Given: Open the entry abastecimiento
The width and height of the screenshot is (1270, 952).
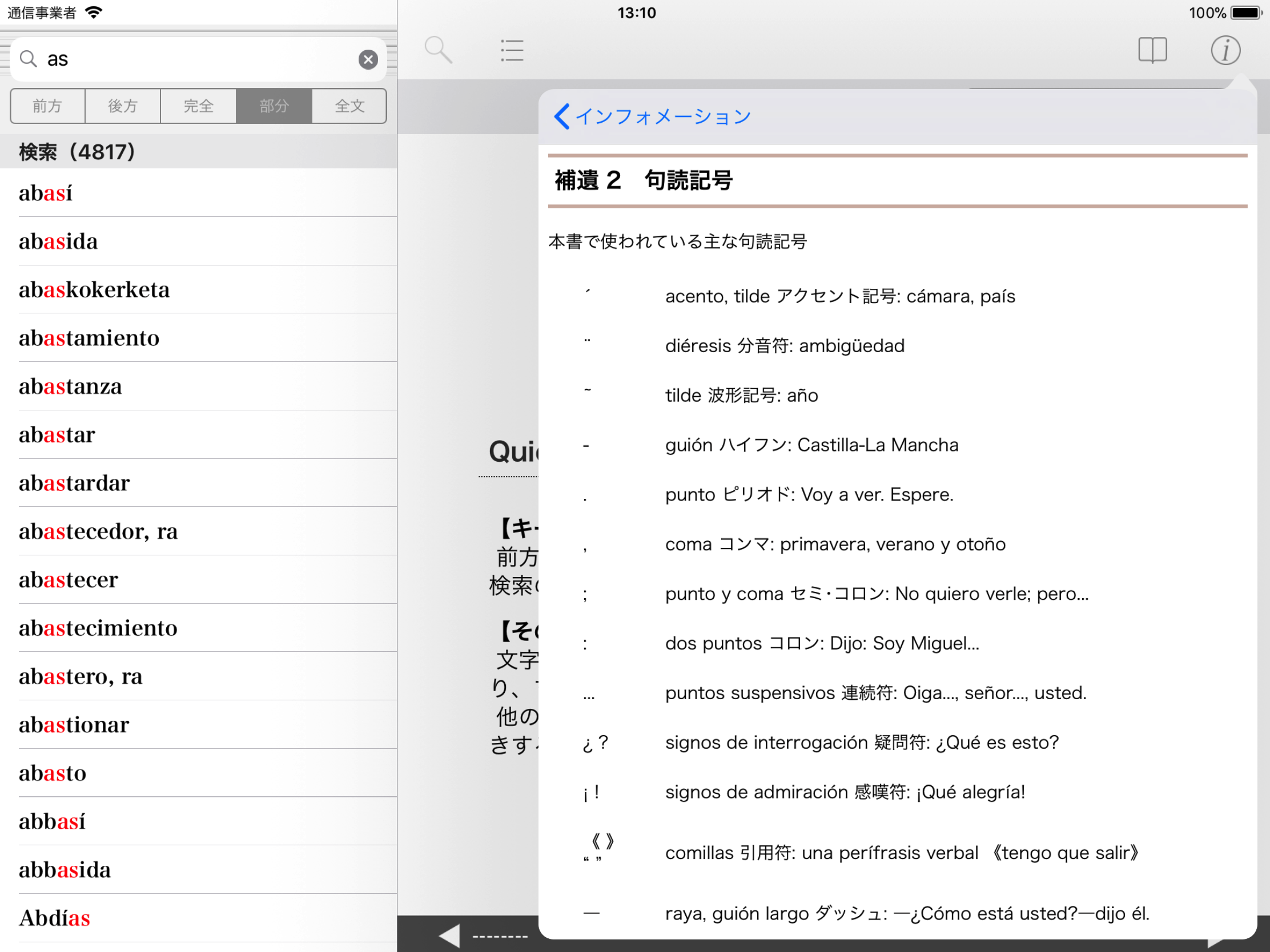Looking at the screenshot, I should tap(98, 628).
